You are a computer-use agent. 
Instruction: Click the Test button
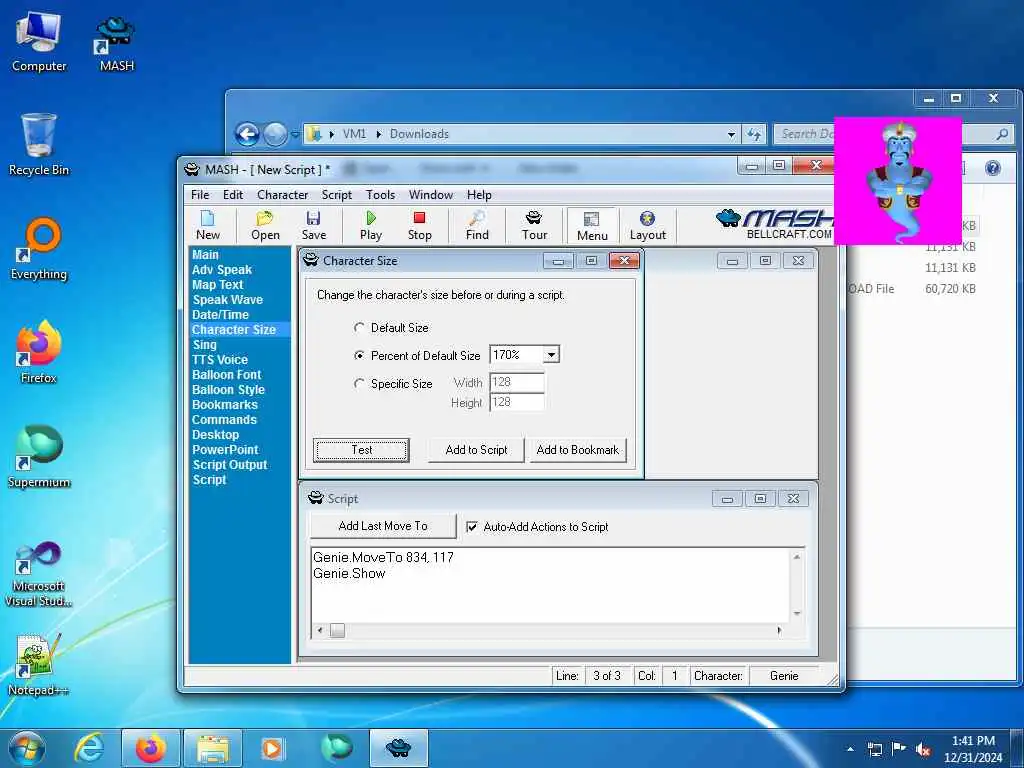pyautogui.click(x=361, y=450)
